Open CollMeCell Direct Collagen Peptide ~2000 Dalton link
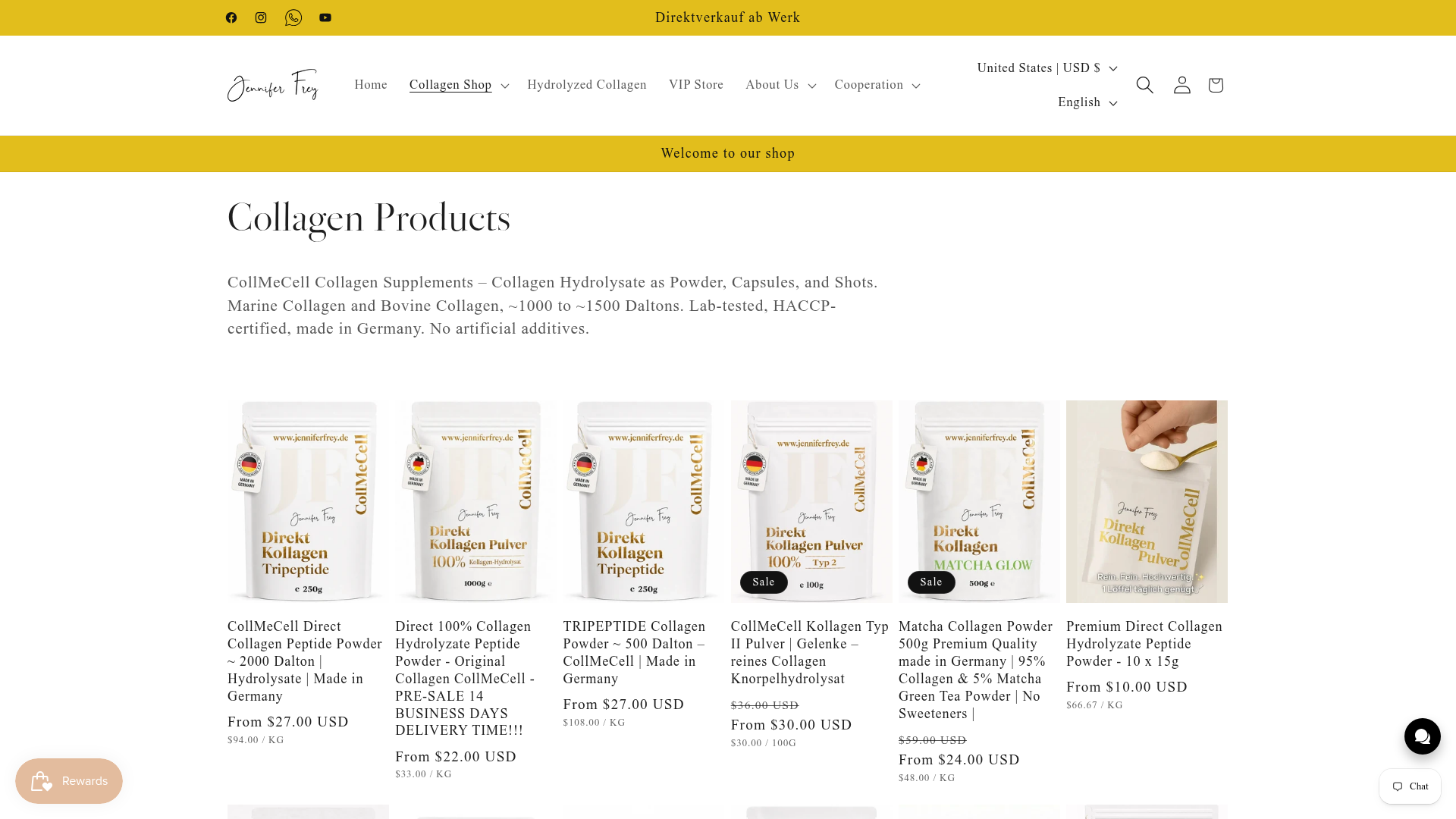 coord(306,661)
